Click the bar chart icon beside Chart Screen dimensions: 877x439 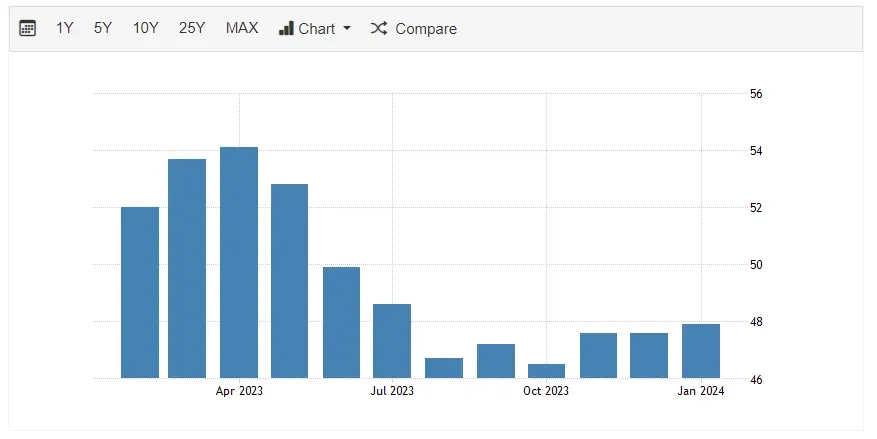point(286,29)
